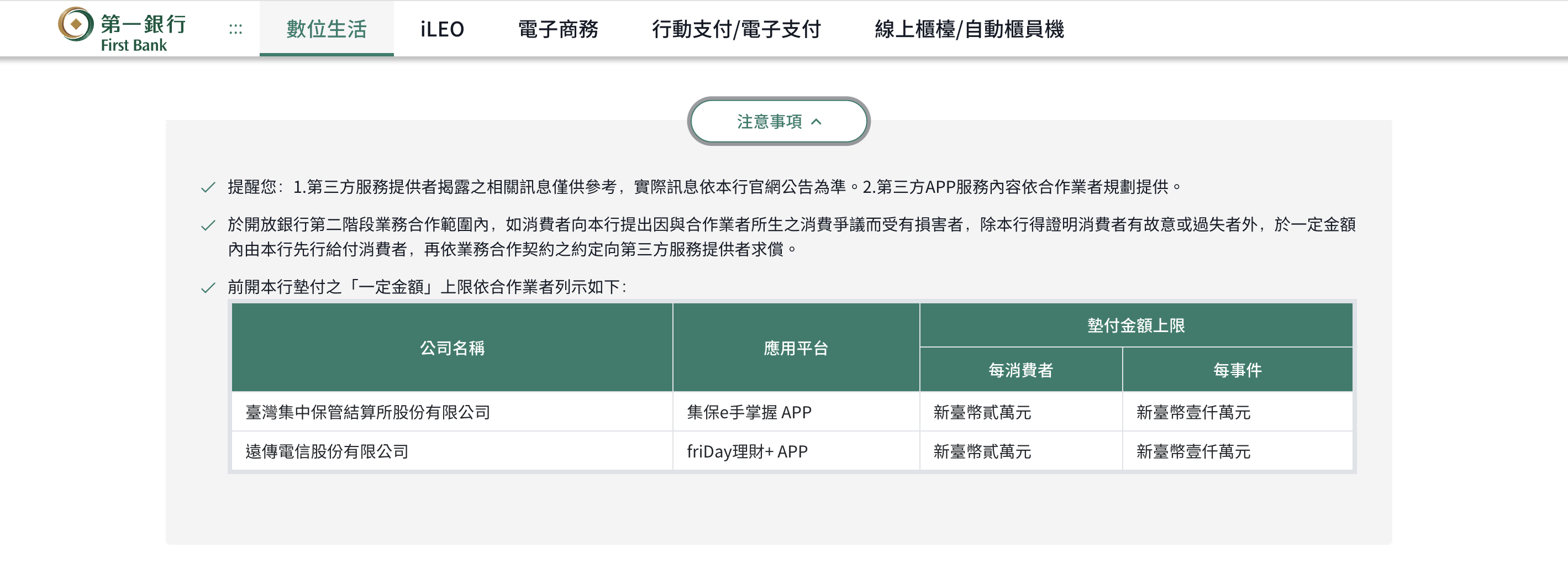Click the checkmark beside 於開放銀行第二階段 paragraph
The height and width of the screenshot is (568, 1568).
coord(208,226)
